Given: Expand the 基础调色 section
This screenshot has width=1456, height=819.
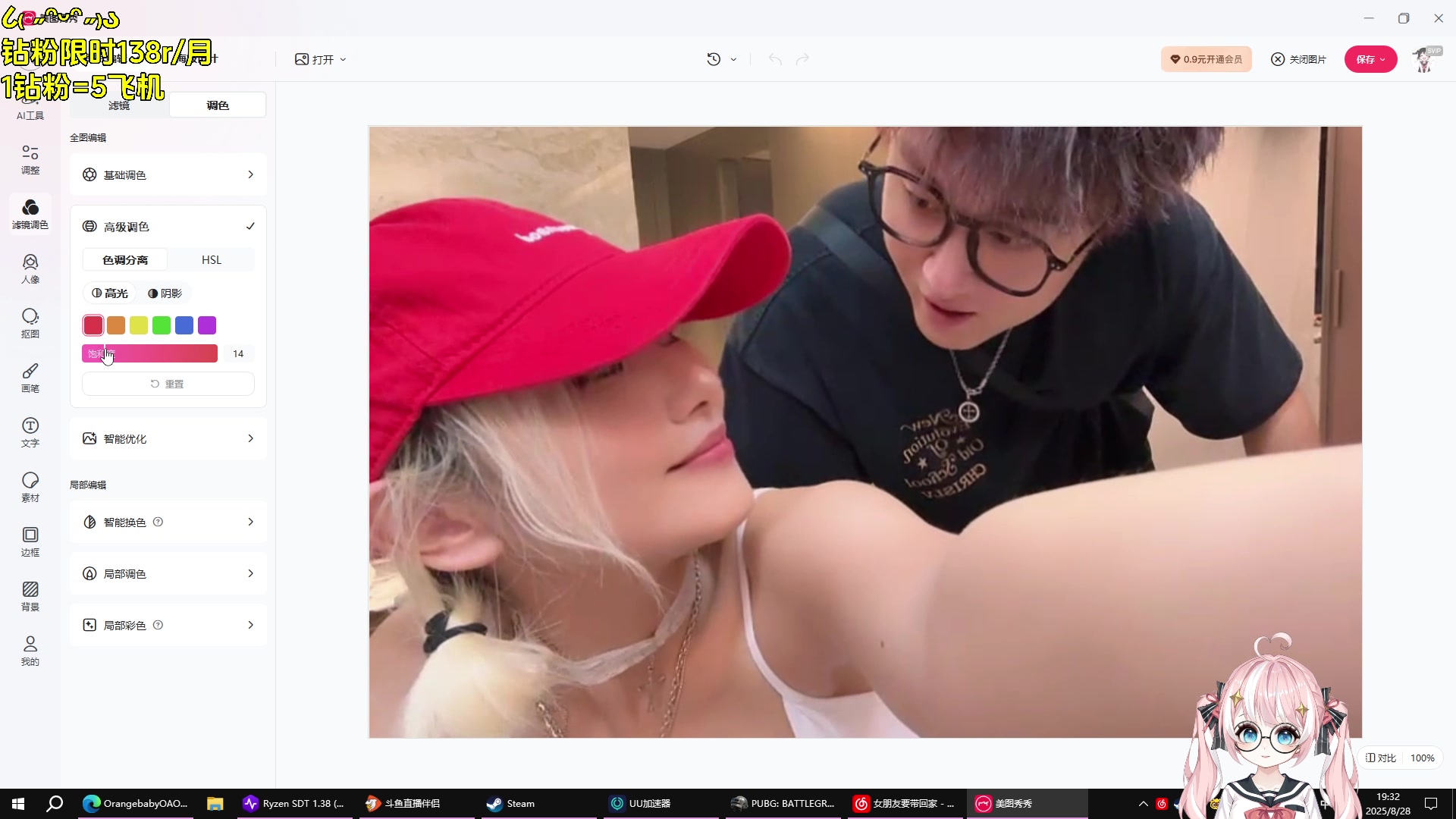Looking at the screenshot, I should click(168, 174).
